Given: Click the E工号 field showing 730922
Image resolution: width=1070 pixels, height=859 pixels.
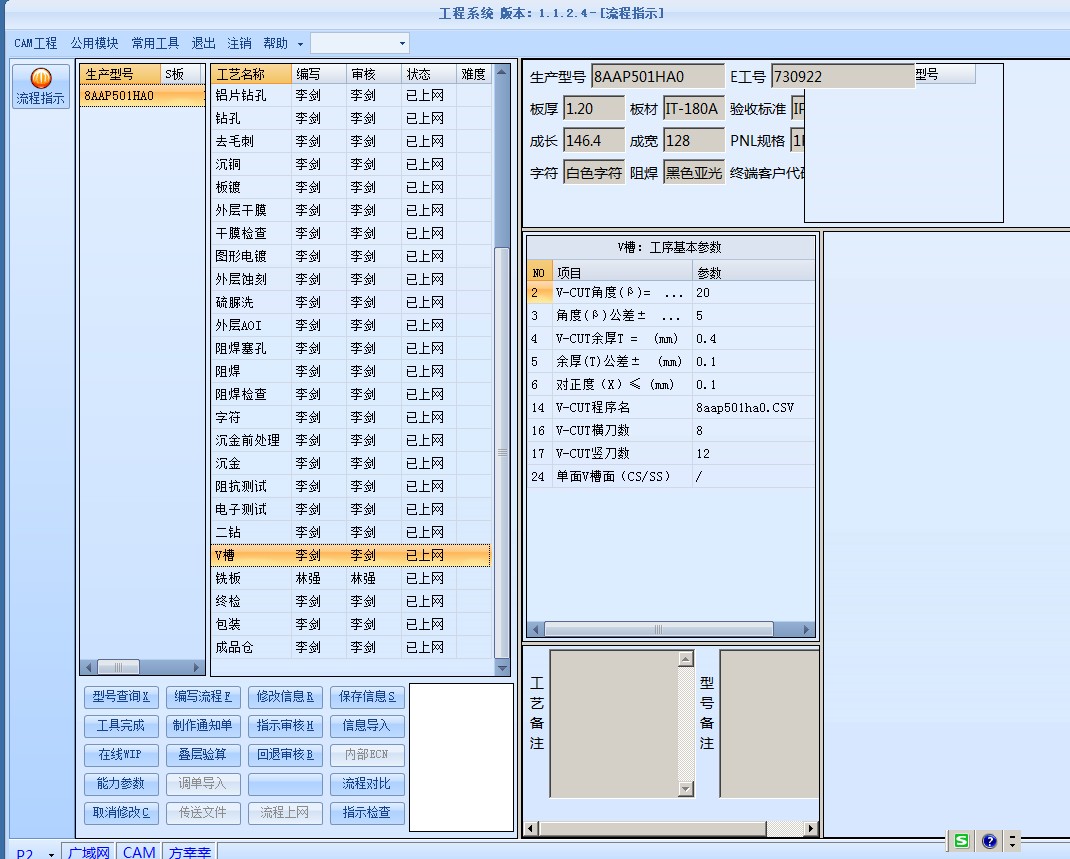Looking at the screenshot, I should (843, 76).
